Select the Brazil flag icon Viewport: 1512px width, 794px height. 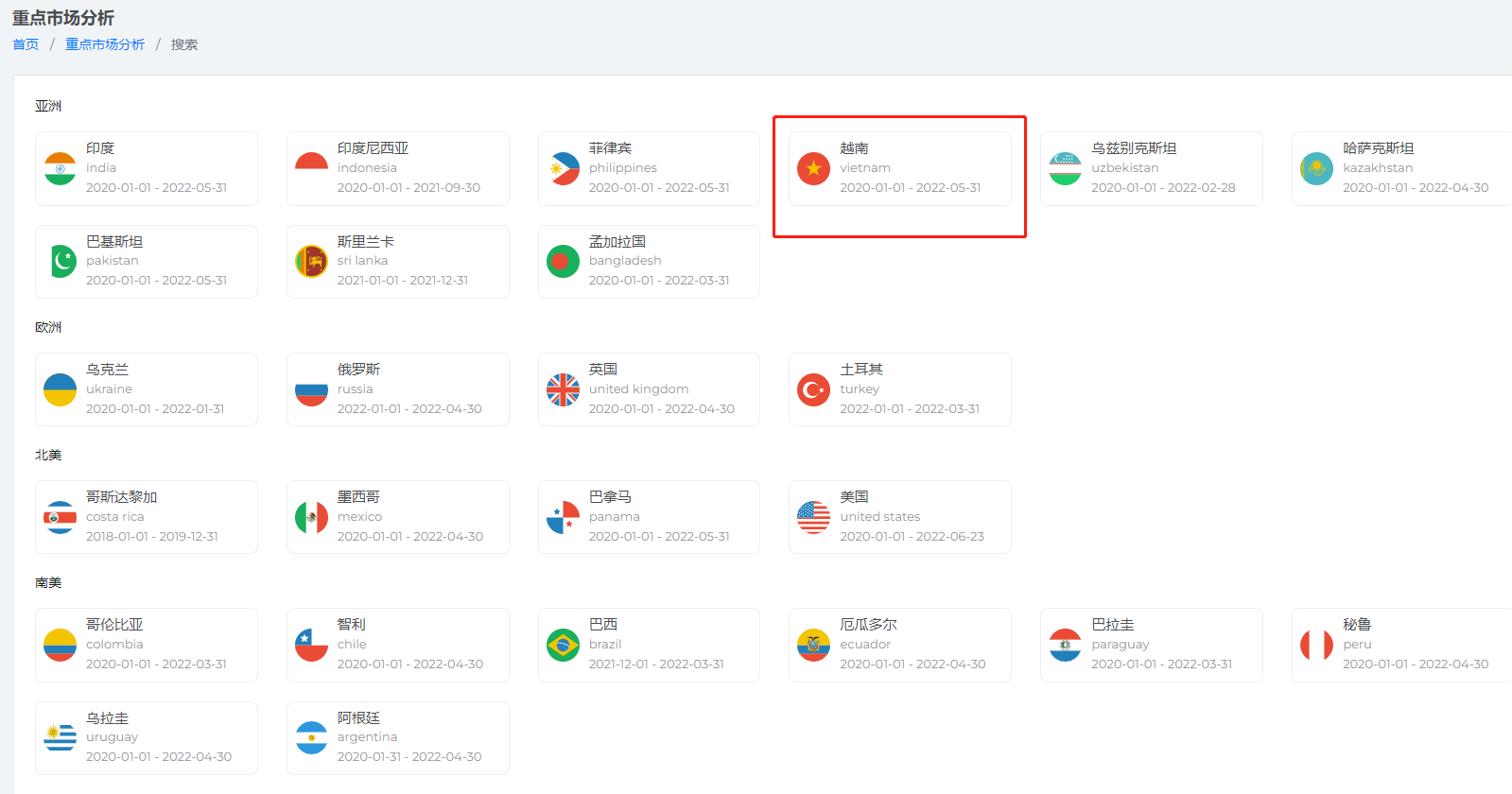[x=563, y=645]
